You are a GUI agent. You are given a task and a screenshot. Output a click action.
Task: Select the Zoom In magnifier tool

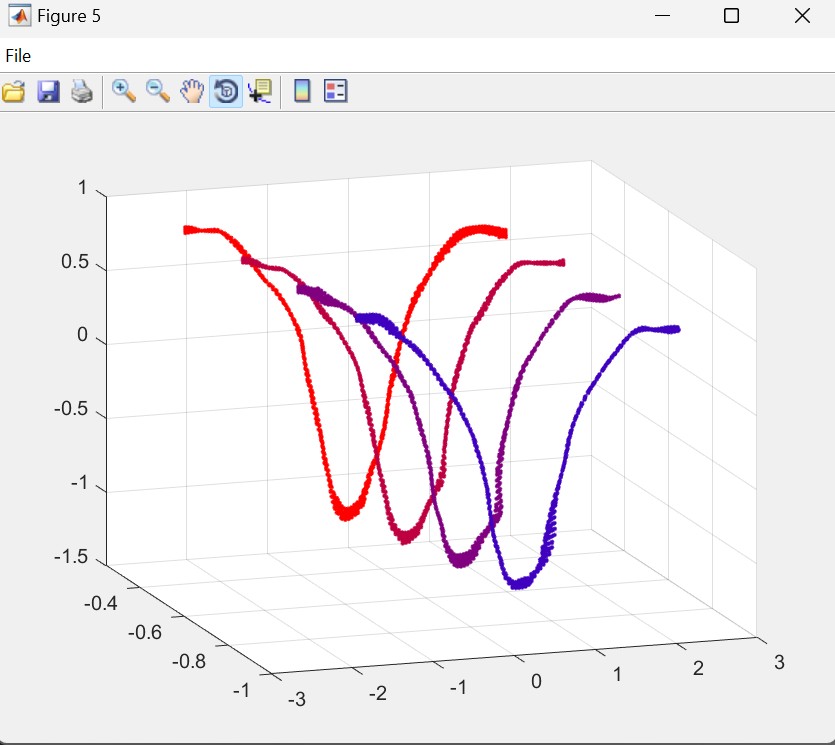point(124,92)
